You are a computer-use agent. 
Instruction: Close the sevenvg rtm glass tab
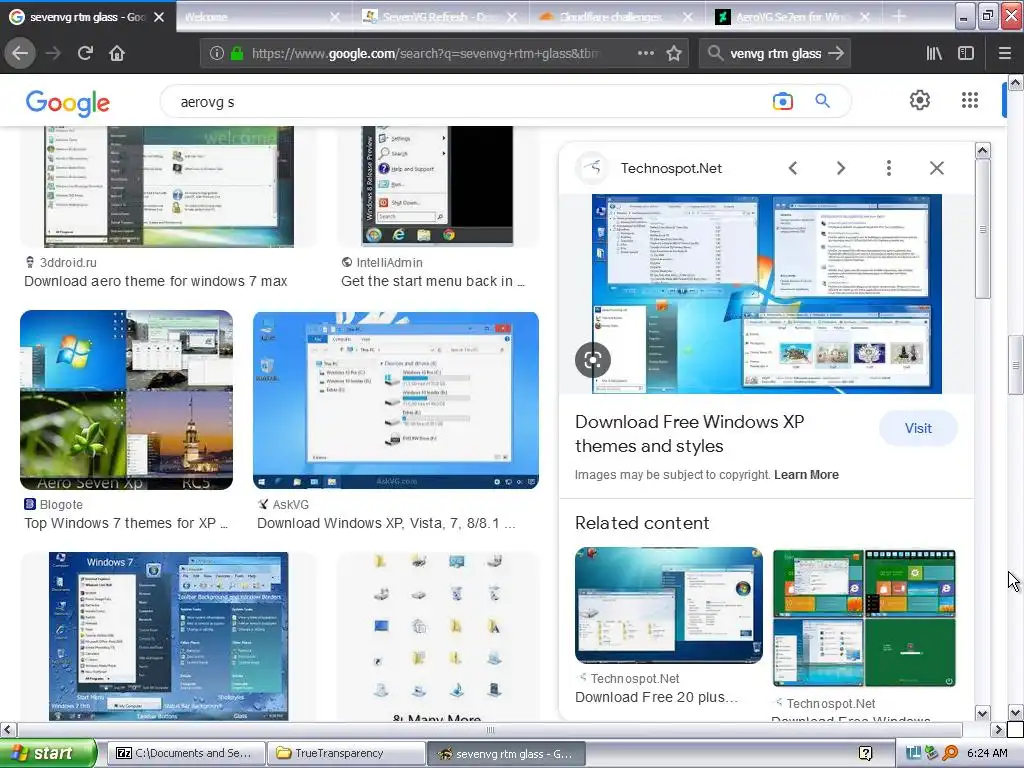(159, 18)
